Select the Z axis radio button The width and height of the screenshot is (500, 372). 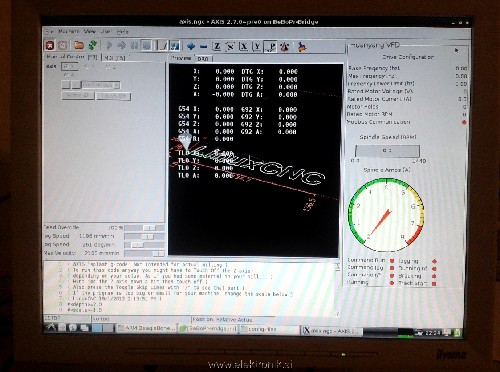click(110, 67)
